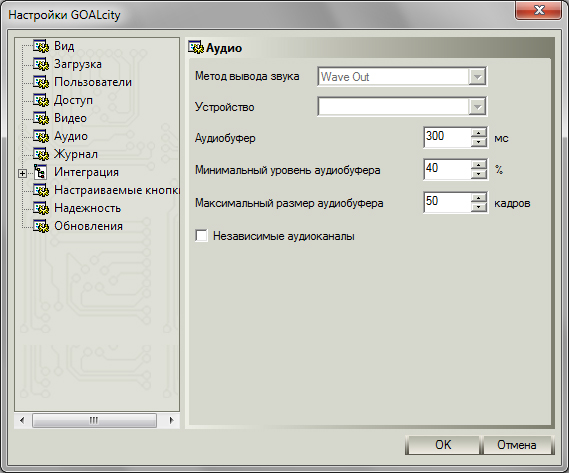
Task: Open the Обновления settings section
Action: click(x=89, y=226)
